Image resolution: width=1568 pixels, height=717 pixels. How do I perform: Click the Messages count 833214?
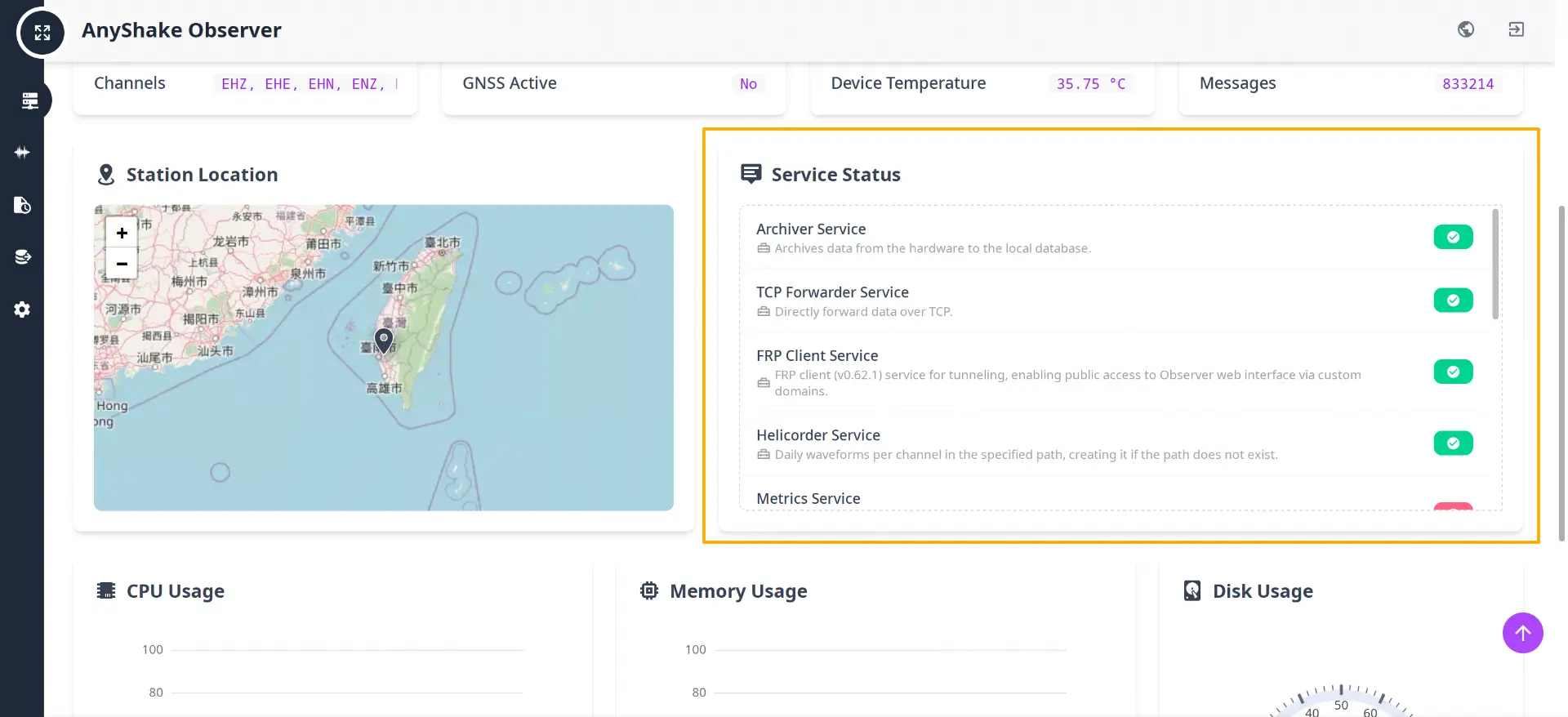tap(1468, 83)
